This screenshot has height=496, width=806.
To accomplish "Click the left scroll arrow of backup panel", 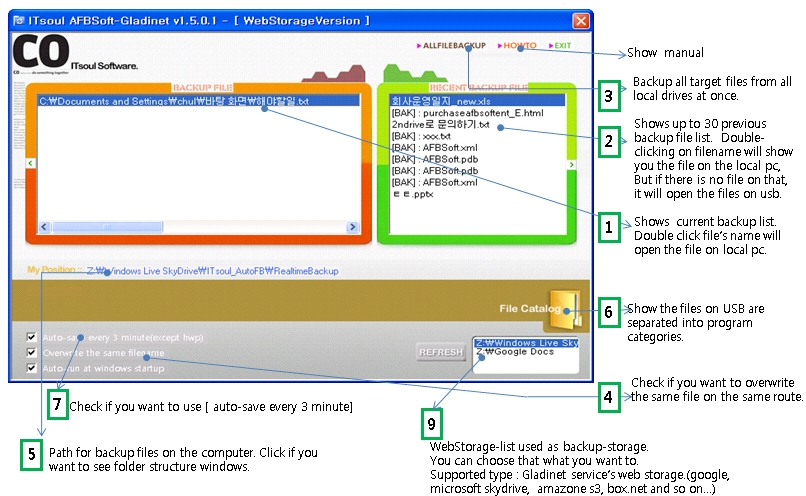I will click(x=30, y=163).
